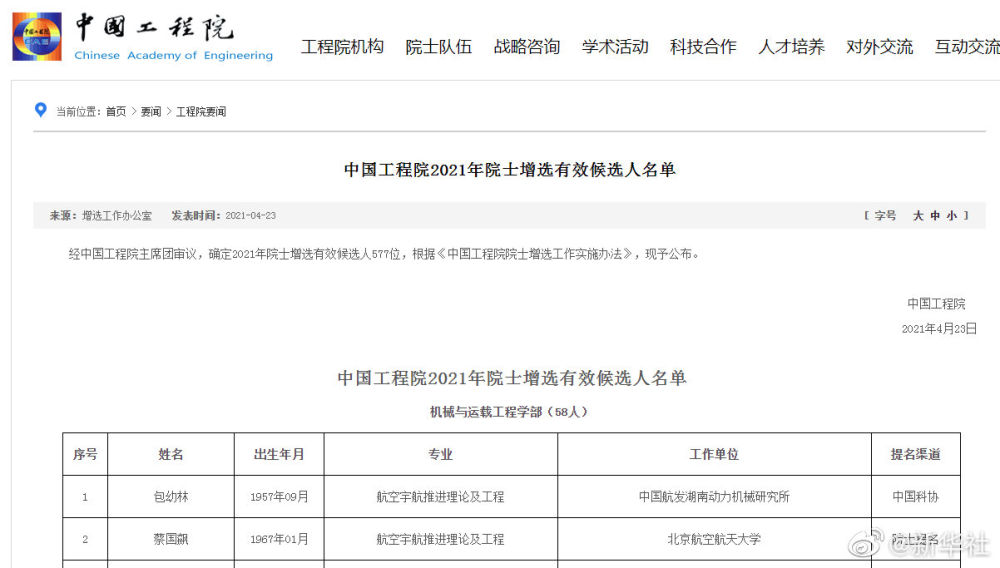
Task: Open the 院士队伍 menu
Action: click(x=438, y=47)
